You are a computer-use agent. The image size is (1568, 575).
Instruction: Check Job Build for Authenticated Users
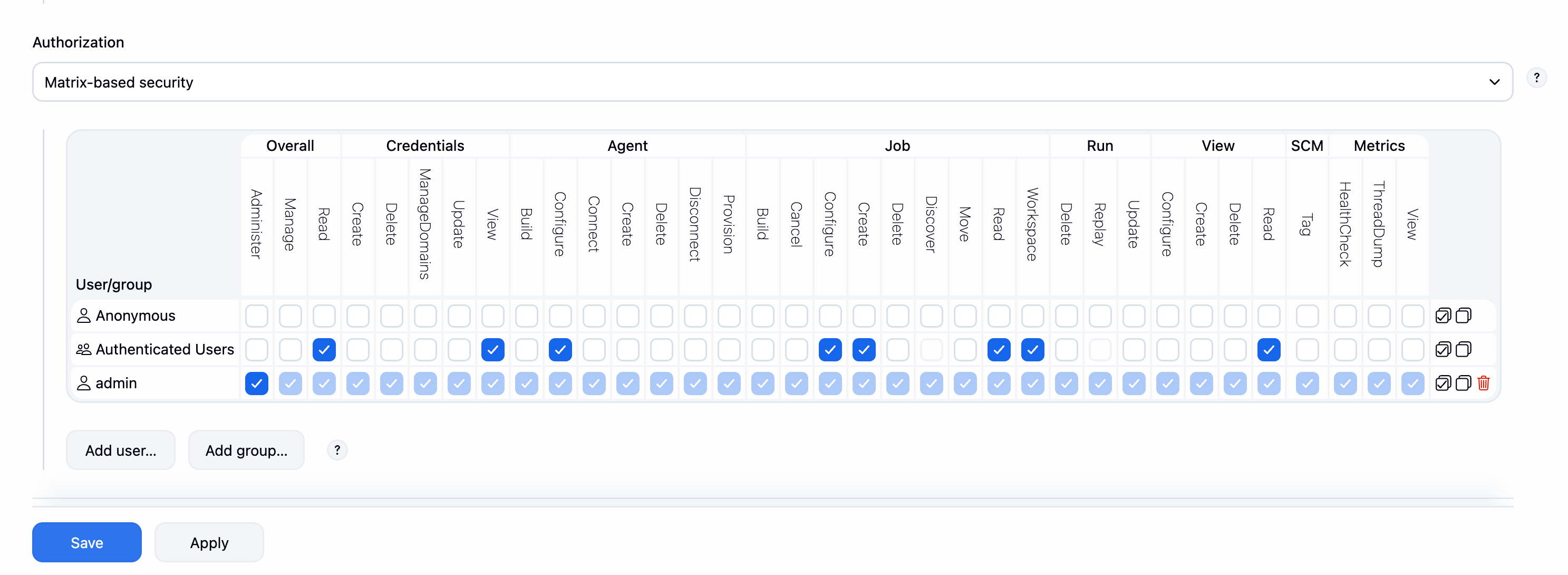tap(763, 350)
